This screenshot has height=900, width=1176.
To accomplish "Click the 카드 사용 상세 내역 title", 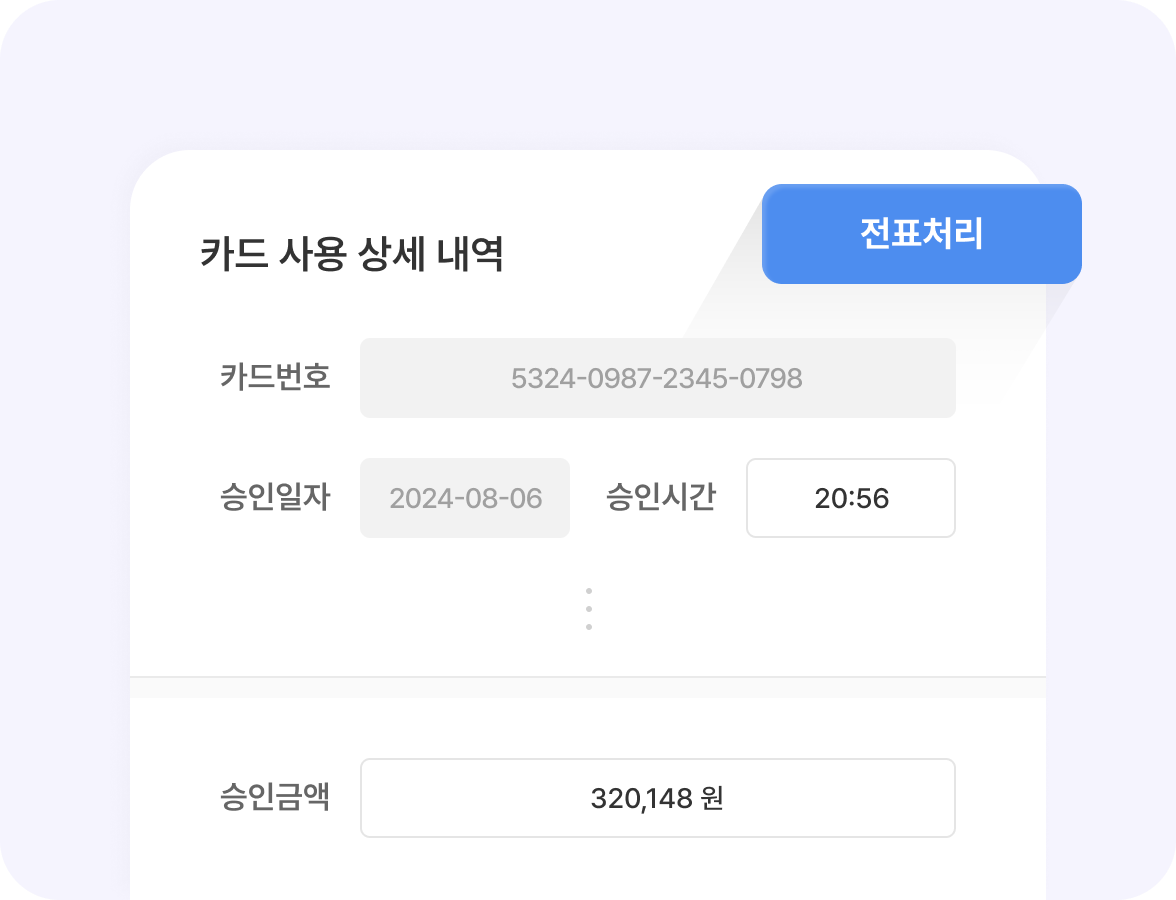I will [352, 252].
